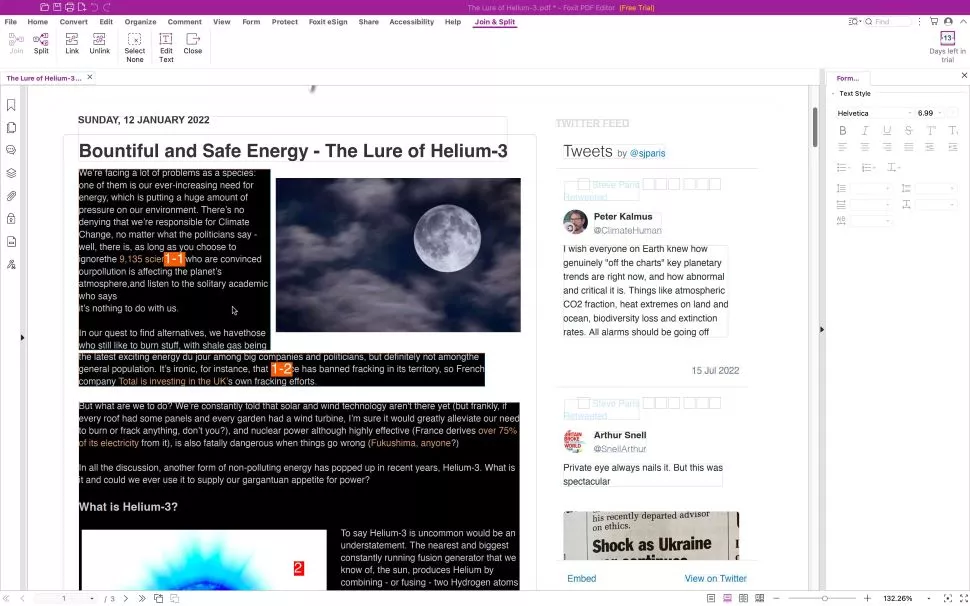970x606 pixels.
Task: Close The Lure of Helium-3 document tab
Action: tap(90, 77)
